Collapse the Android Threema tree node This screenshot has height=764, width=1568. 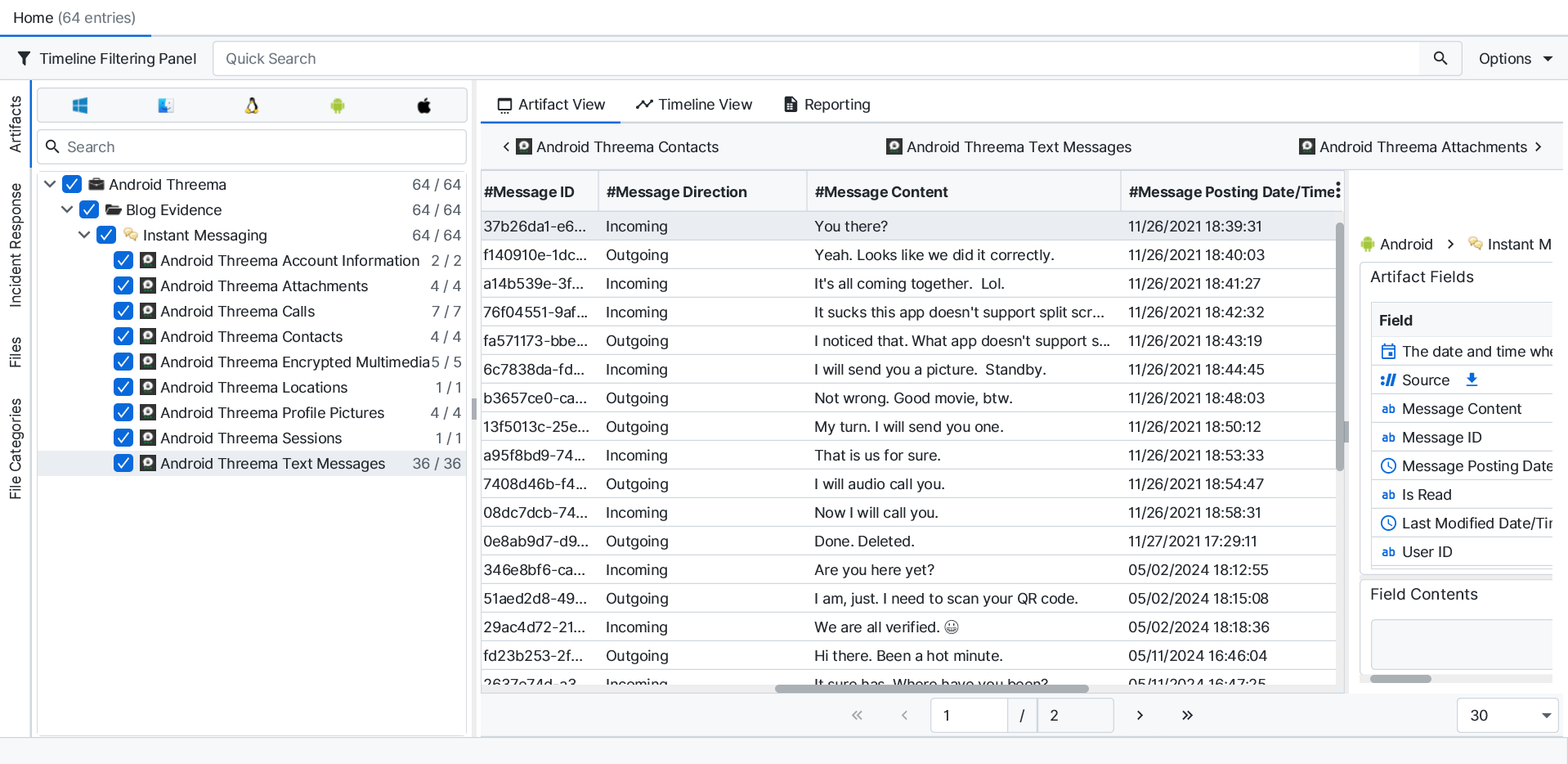click(x=50, y=185)
